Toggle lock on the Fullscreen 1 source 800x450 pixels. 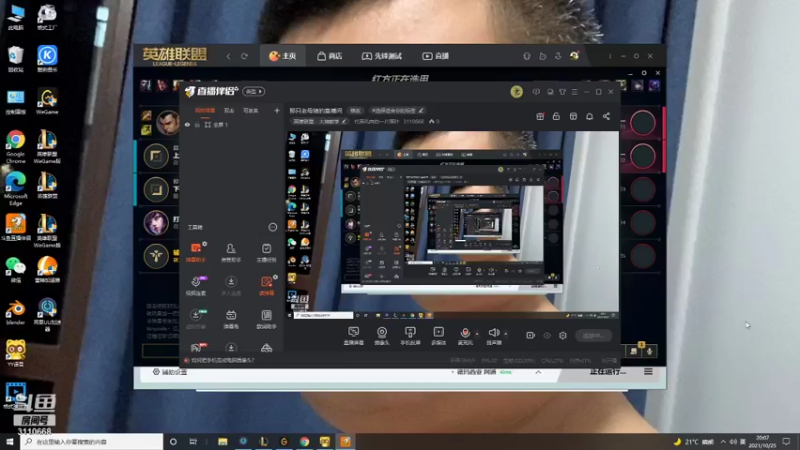[197, 124]
